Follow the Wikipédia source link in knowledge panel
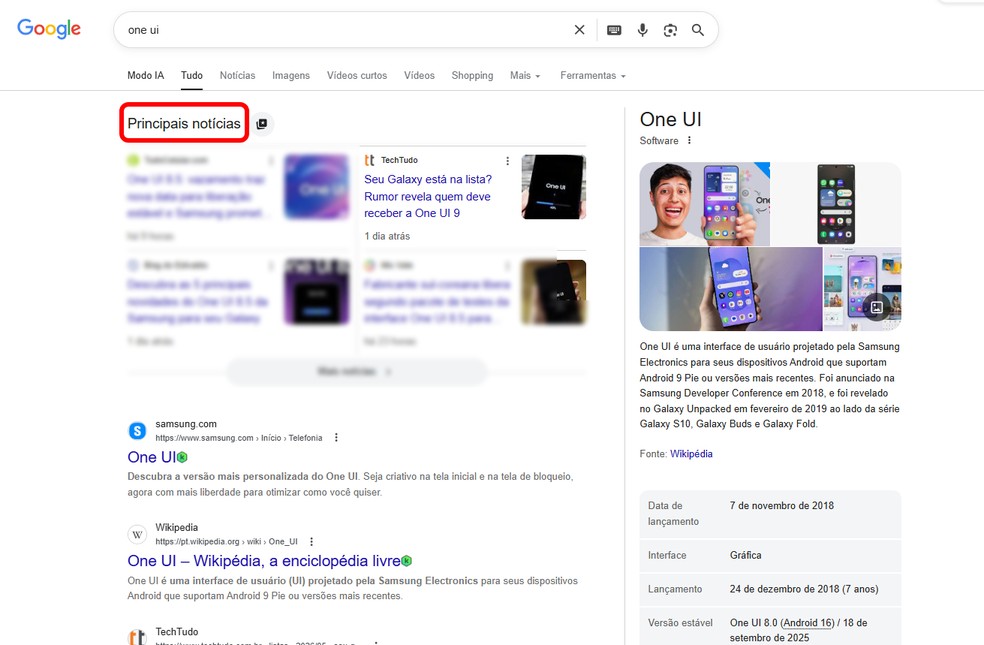The height and width of the screenshot is (645, 984). pos(691,454)
